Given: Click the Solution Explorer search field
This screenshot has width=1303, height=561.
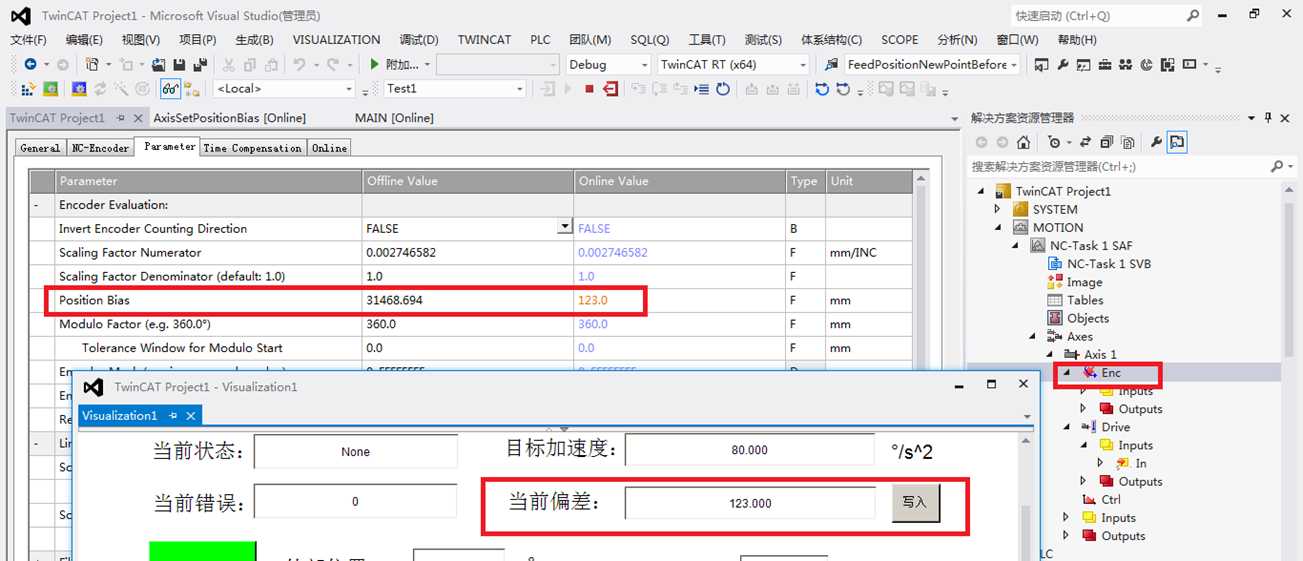Looking at the screenshot, I should pyautogui.click(x=1118, y=167).
